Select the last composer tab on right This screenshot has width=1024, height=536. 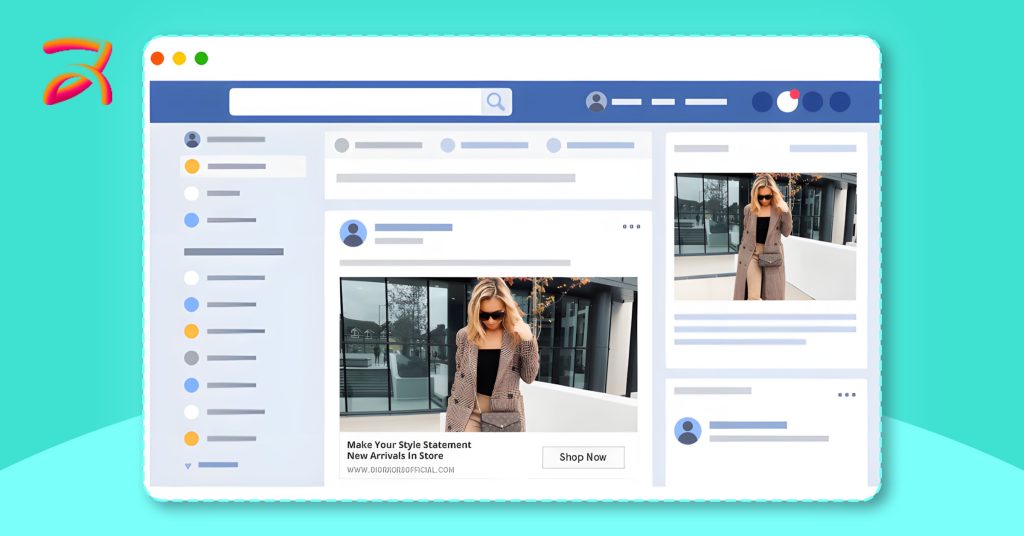tap(590, 145)
